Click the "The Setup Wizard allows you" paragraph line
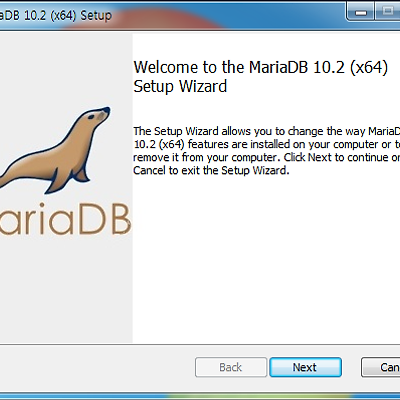The width and height of the screenshot is (400, 400). (x=267, y=131)
